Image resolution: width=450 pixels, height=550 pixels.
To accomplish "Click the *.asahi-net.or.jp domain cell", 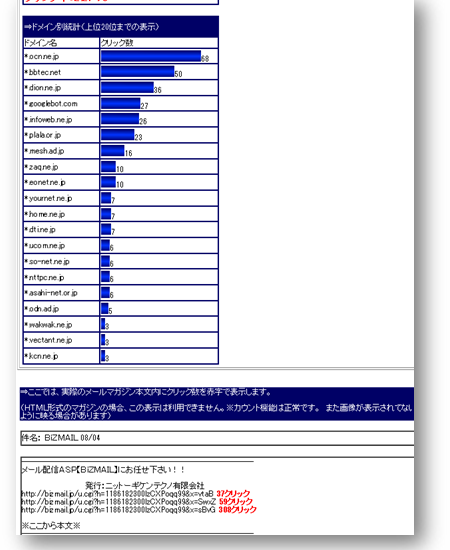I will (61, 293).
